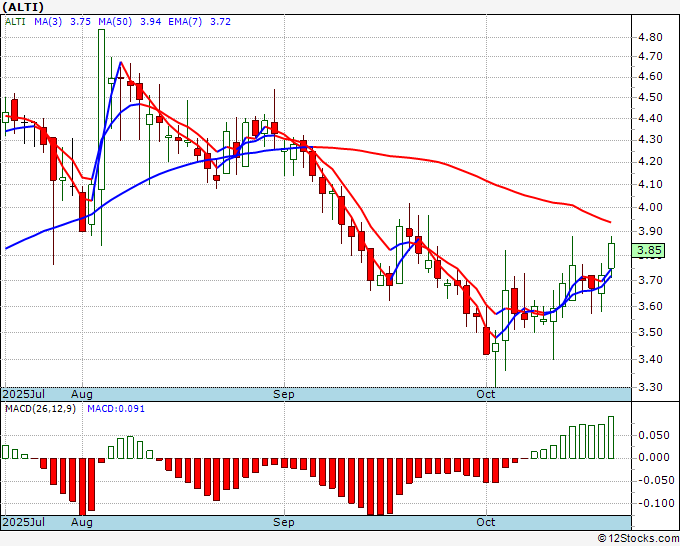Select the MA(50) legend label
Screen dimensions: 680x546
115,22
